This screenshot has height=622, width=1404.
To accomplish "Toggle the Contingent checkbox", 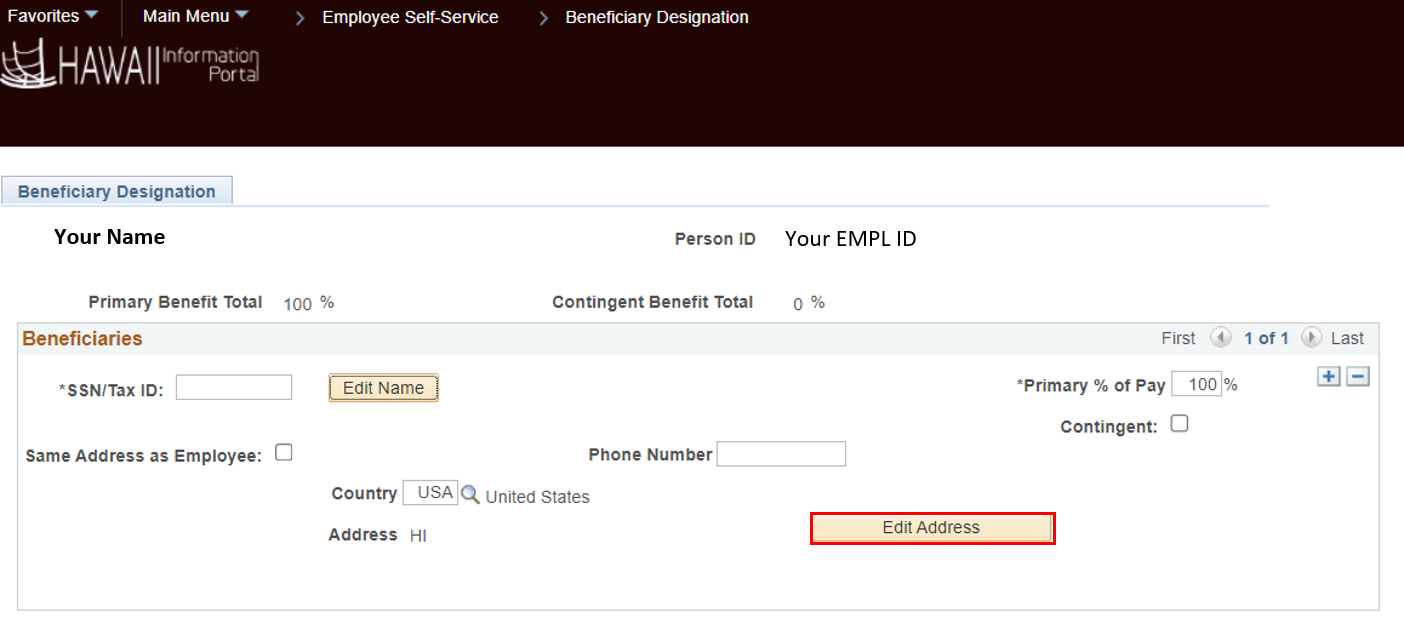I will point(1180,423).
